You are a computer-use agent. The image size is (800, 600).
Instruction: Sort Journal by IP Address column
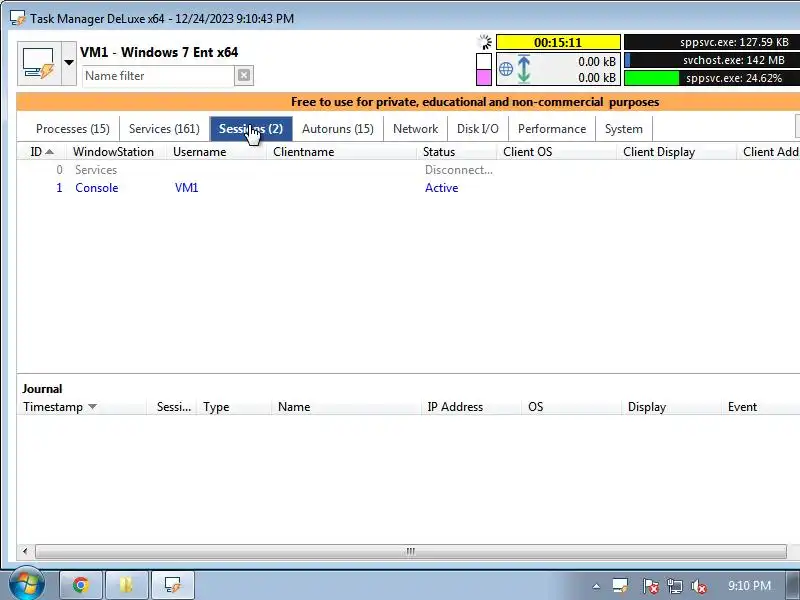(x=472, y=407)
